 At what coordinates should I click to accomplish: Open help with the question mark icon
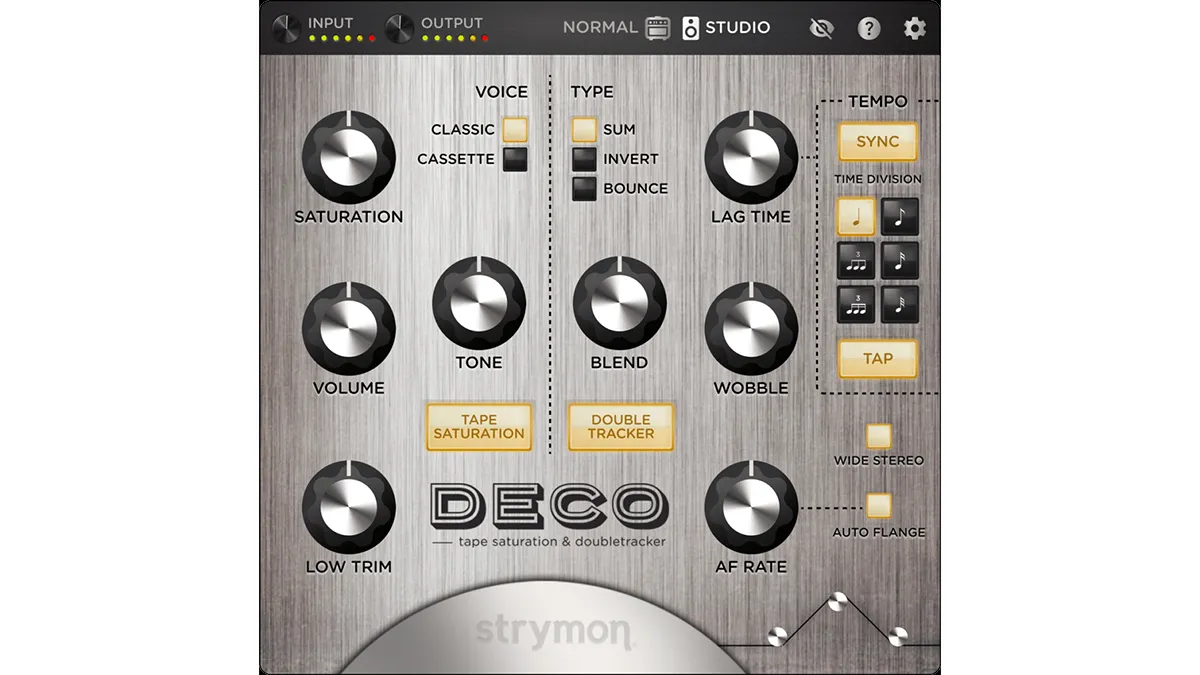869,28
